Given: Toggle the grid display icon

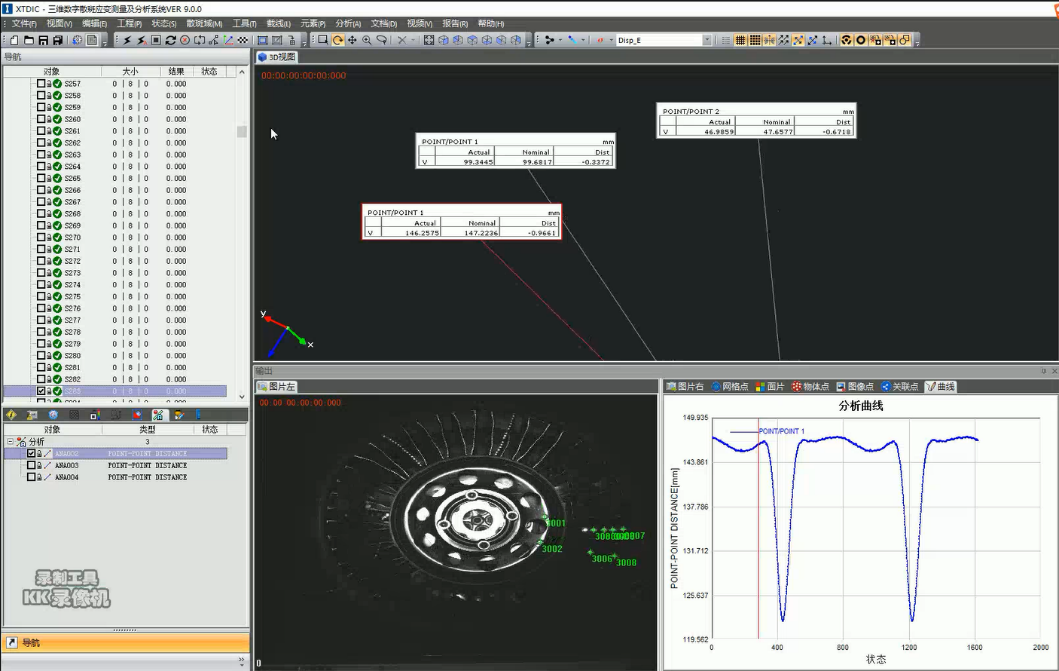Looking at the screenshot, I should (x=740, y=41).
